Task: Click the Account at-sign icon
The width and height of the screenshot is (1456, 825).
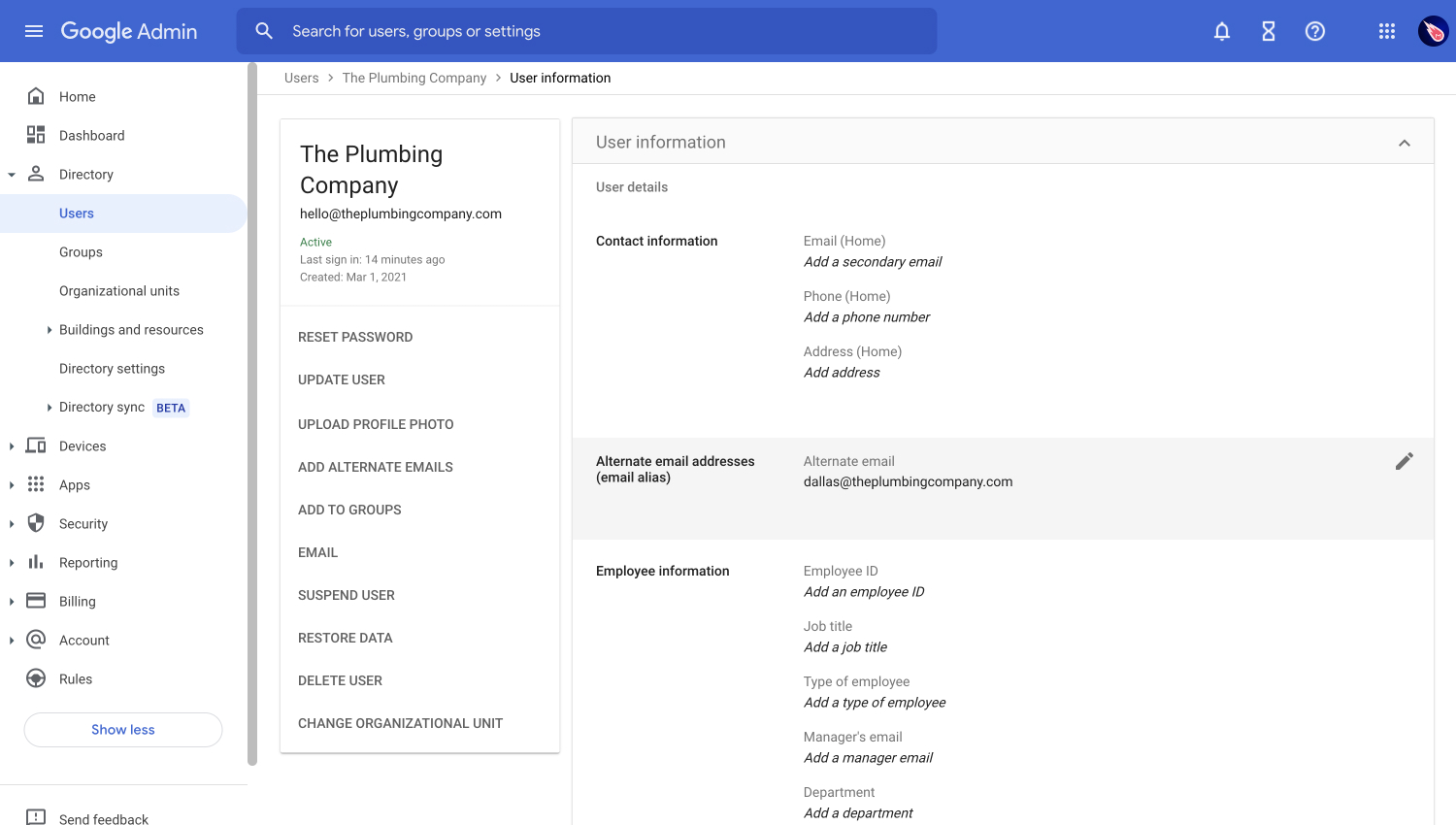Action: point(36,640)
